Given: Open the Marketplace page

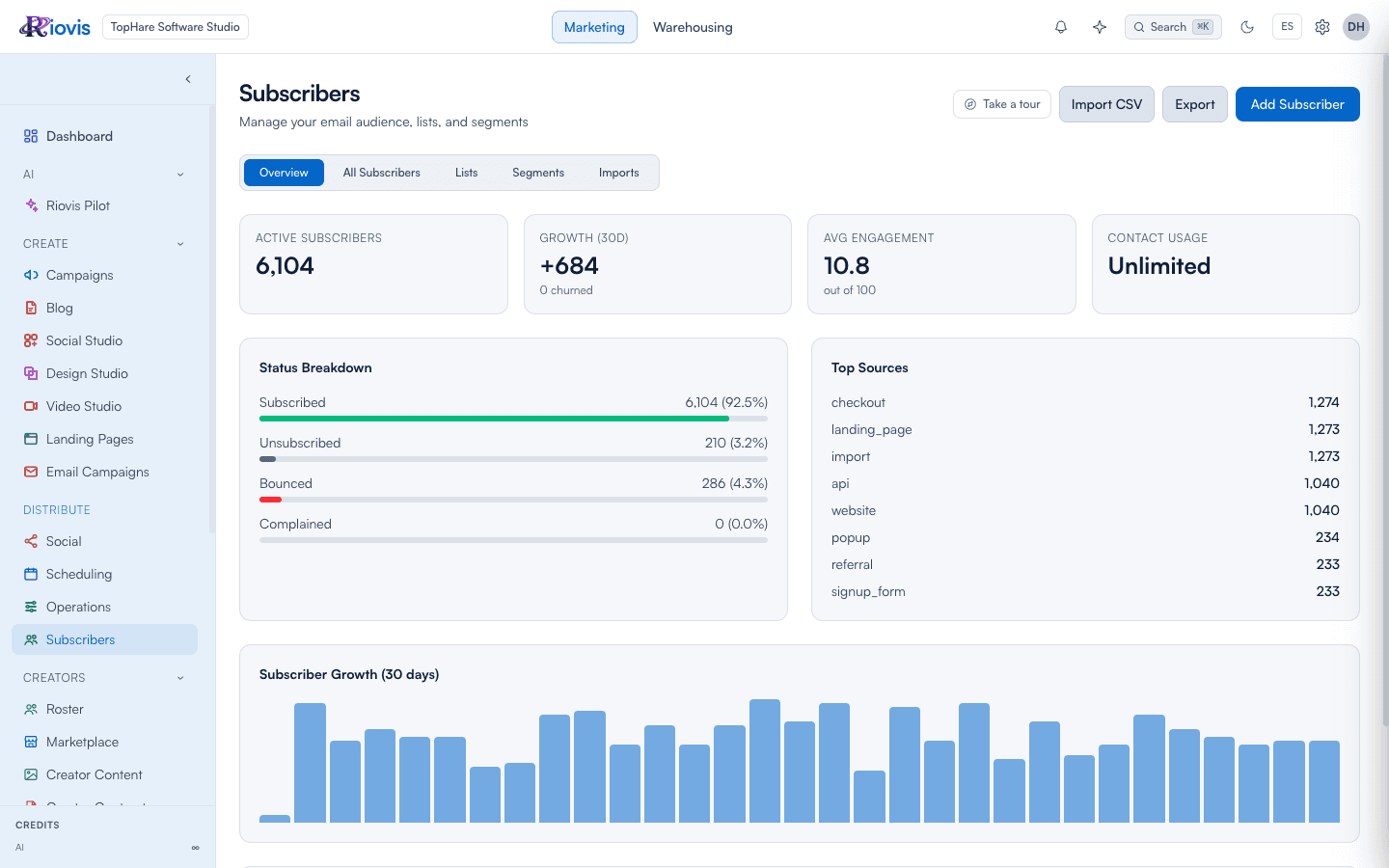Looking at the screenshot, I should pyautogui.click(x=104, y=742).
